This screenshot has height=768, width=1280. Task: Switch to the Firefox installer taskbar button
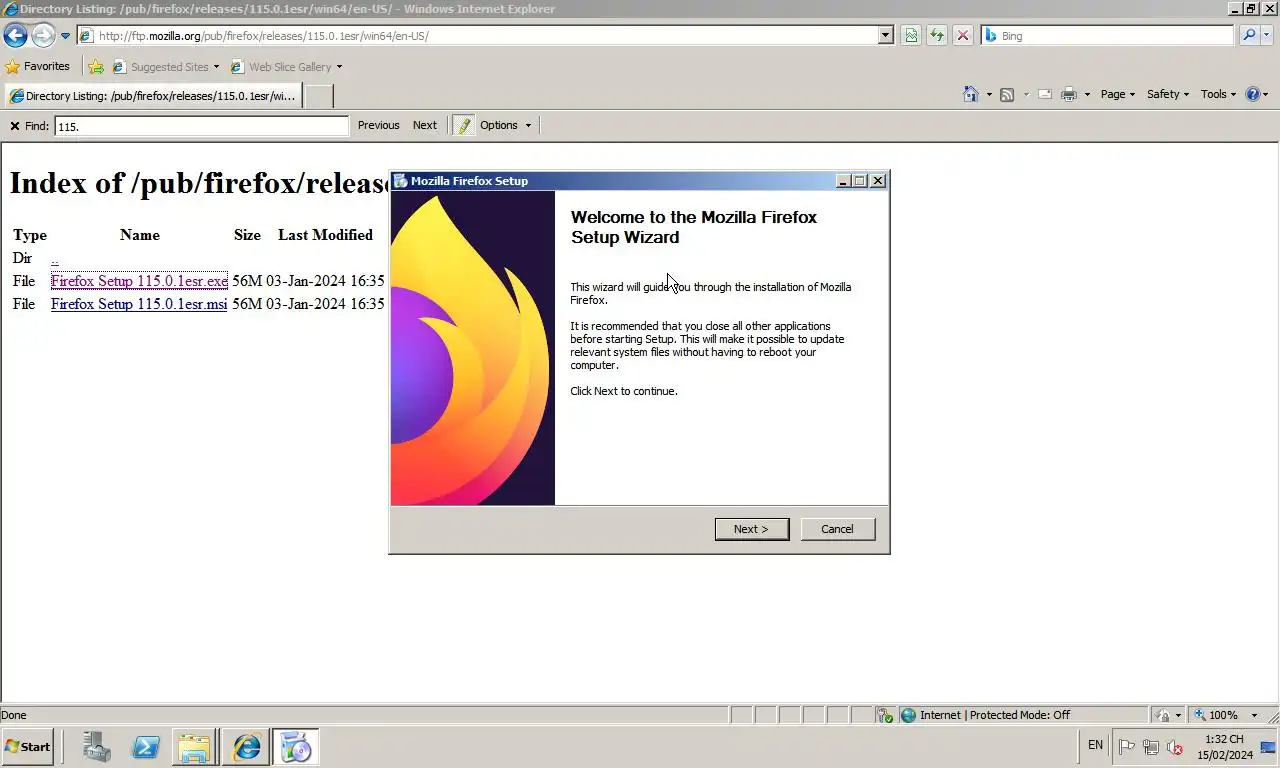click(x=296, y=747)
